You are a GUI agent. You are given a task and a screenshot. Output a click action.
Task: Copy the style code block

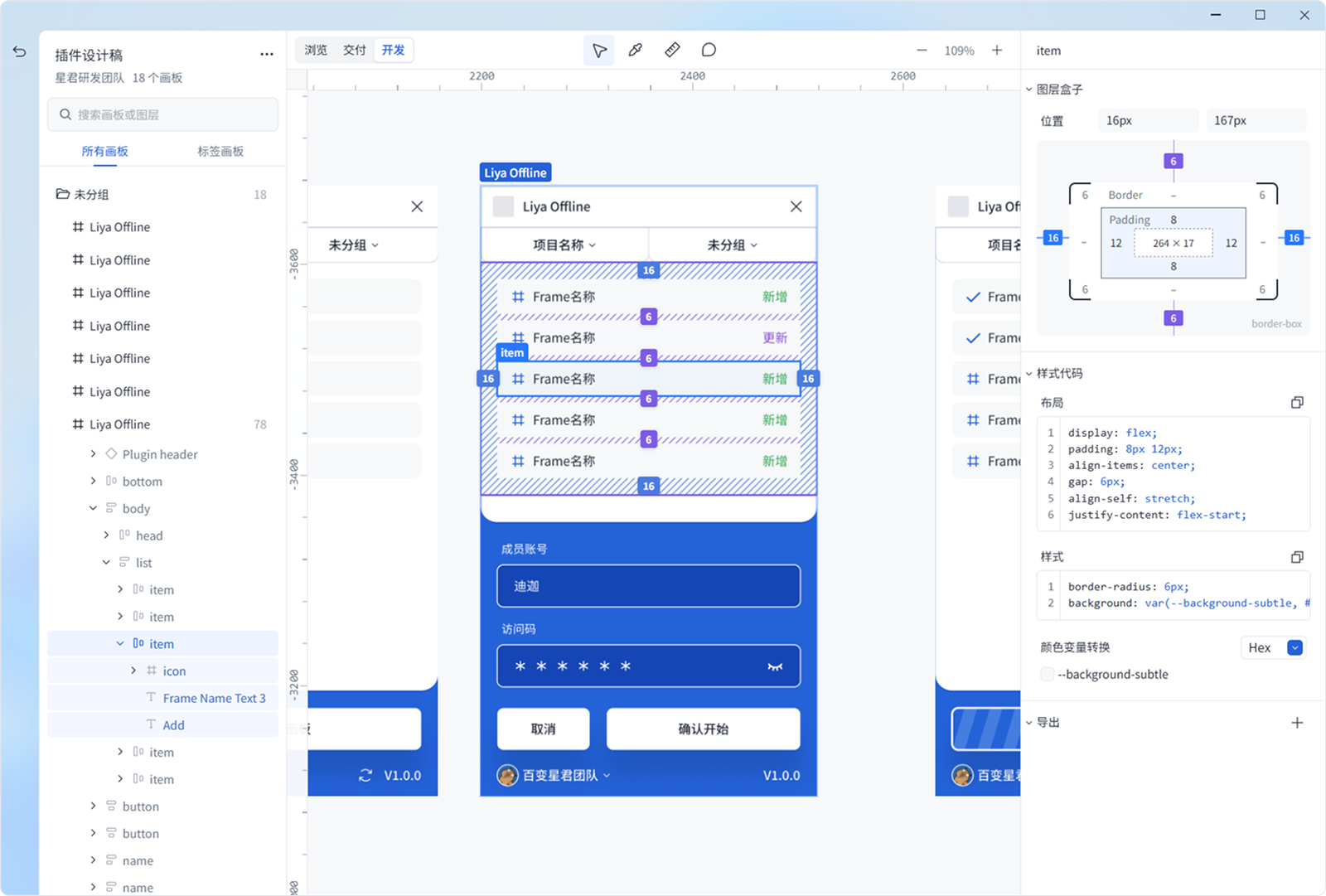click(1297, 557)
